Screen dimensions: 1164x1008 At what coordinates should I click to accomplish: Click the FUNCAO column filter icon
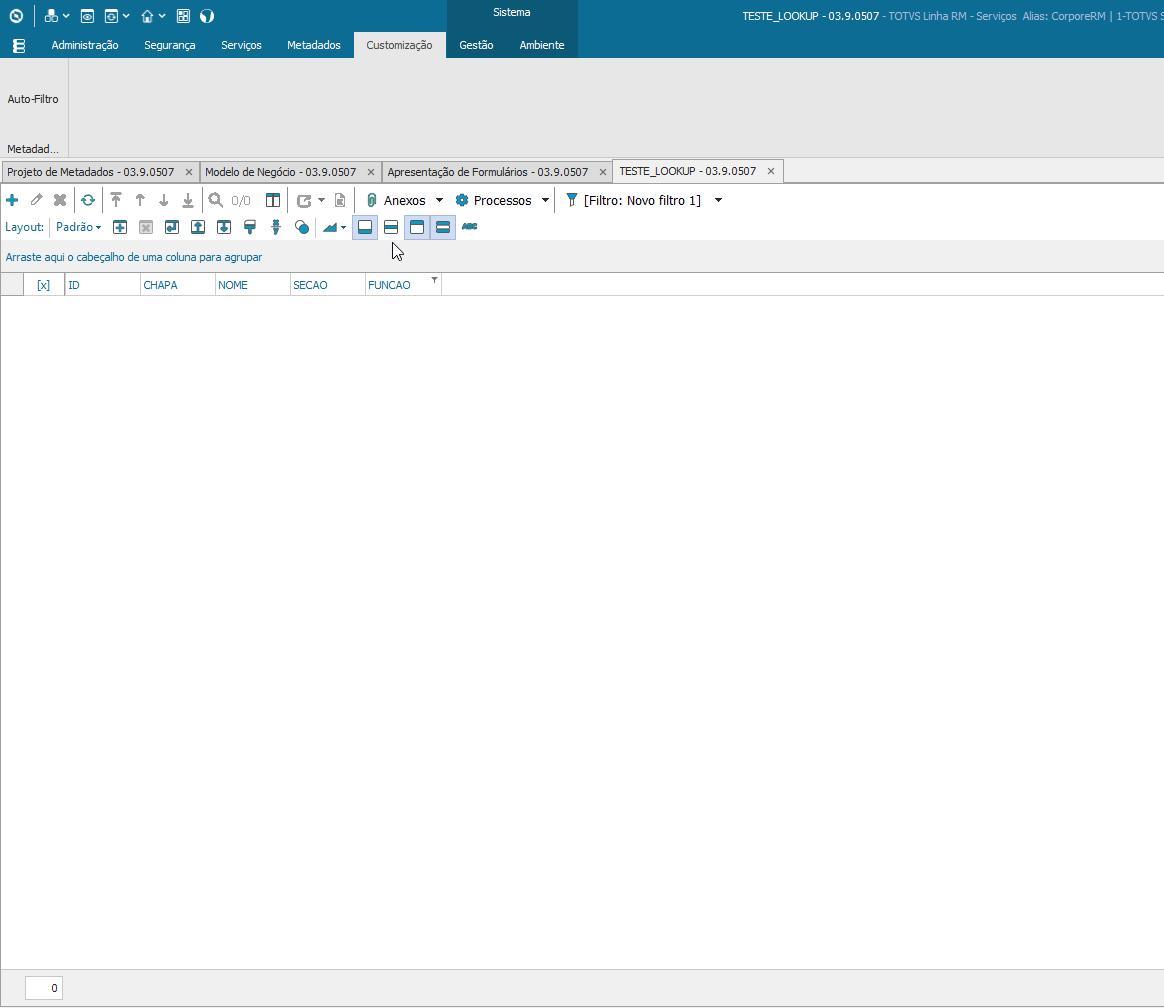click(x=434, y=280)
